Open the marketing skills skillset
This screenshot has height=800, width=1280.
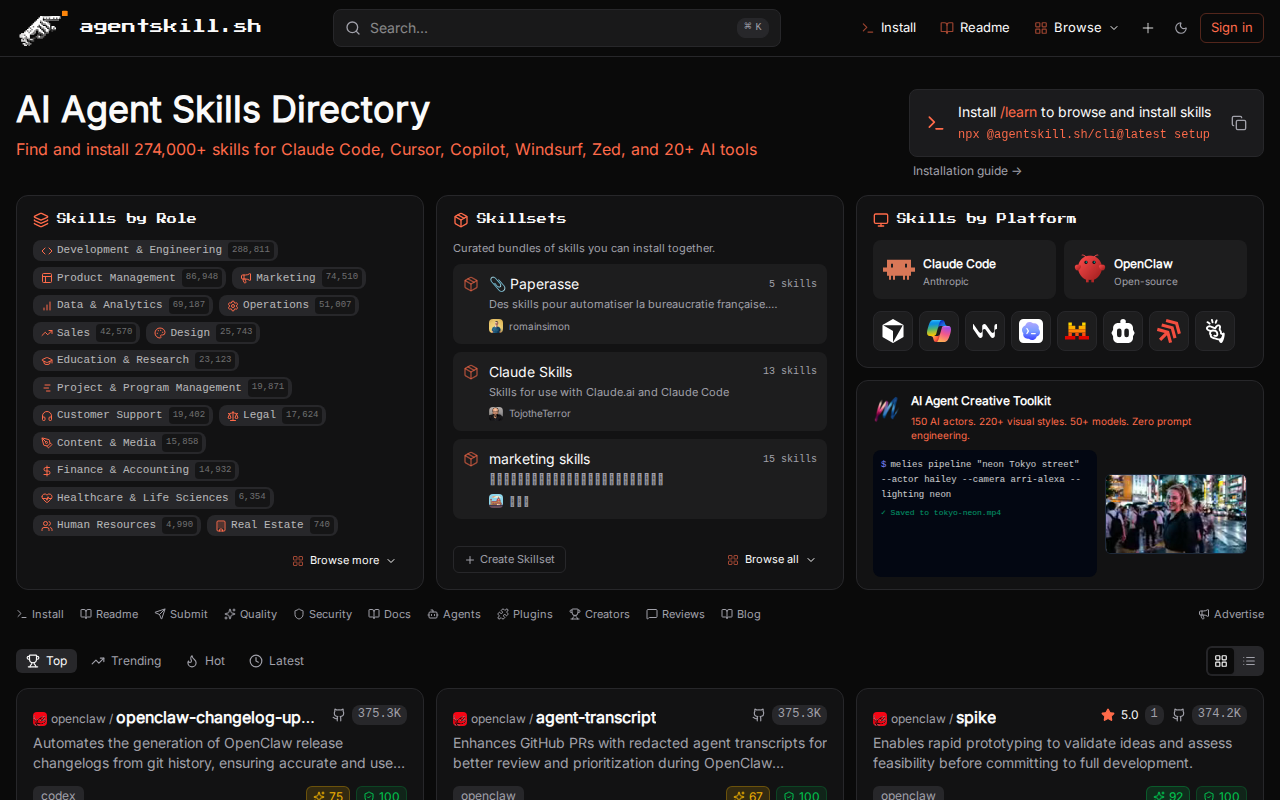point(640,479)
